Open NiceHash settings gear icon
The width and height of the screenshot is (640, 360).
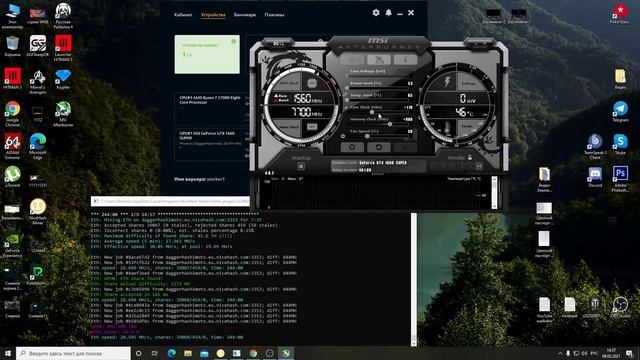(376, 13)
